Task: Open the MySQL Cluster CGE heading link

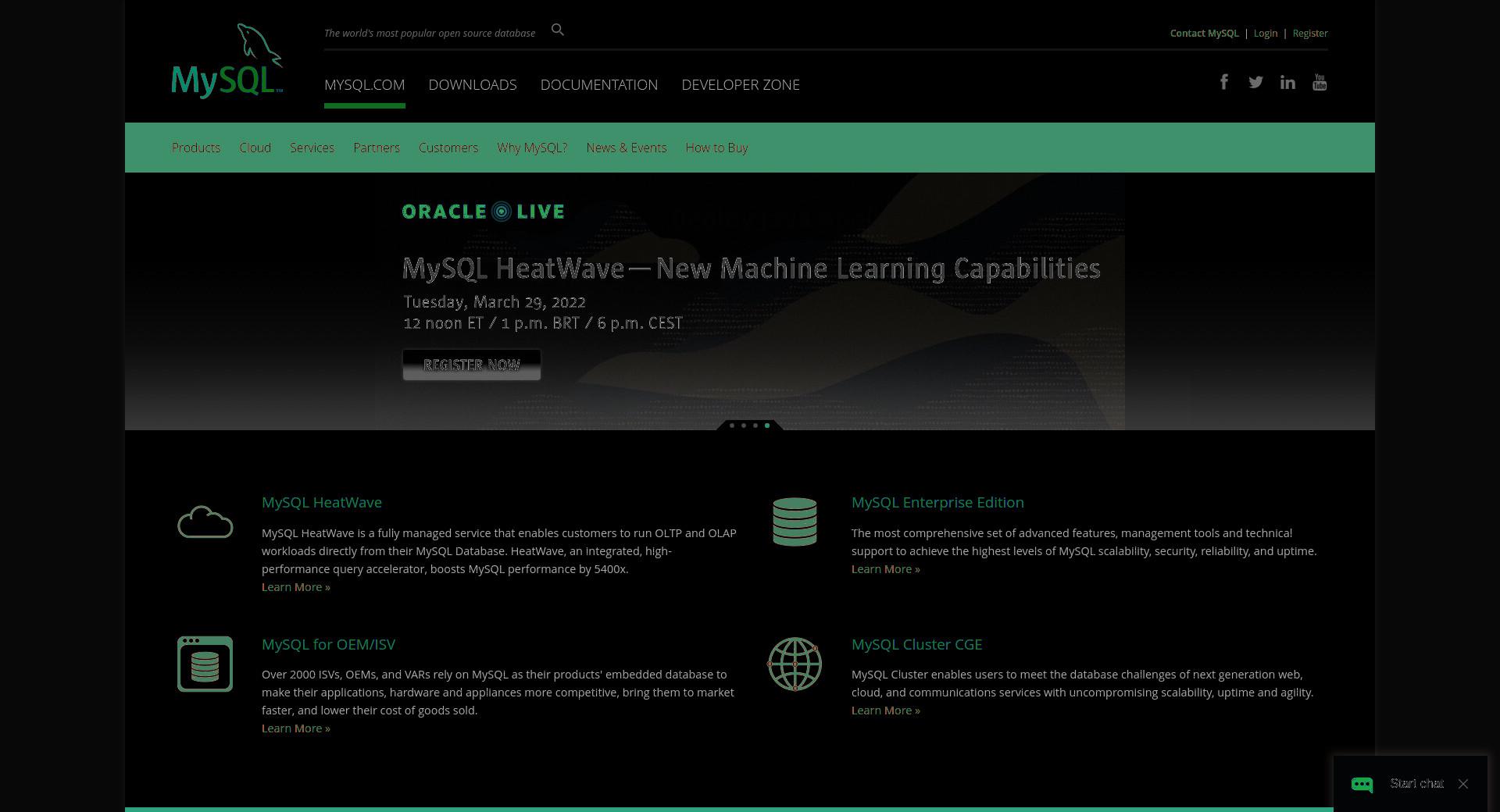Action: pos(916,644)
